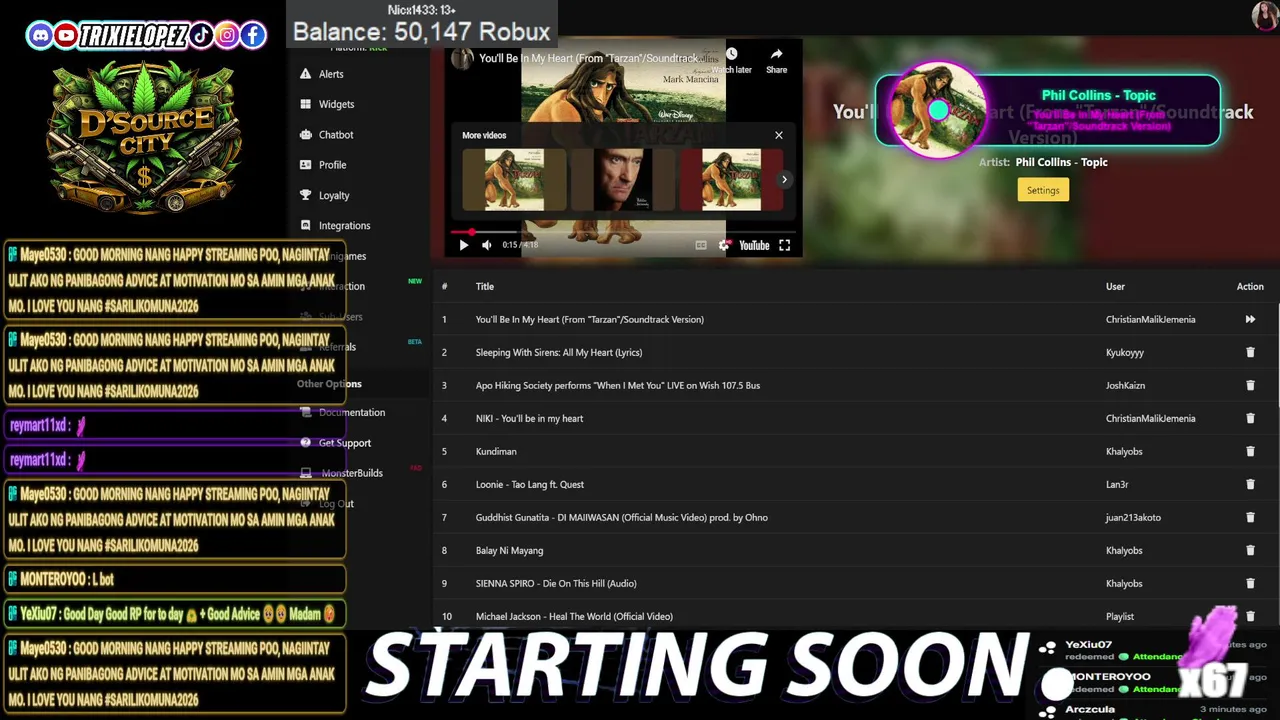Viewport: 1280px width, 720px height.
Task: Click the User column header
Action: click(1115, 287)
